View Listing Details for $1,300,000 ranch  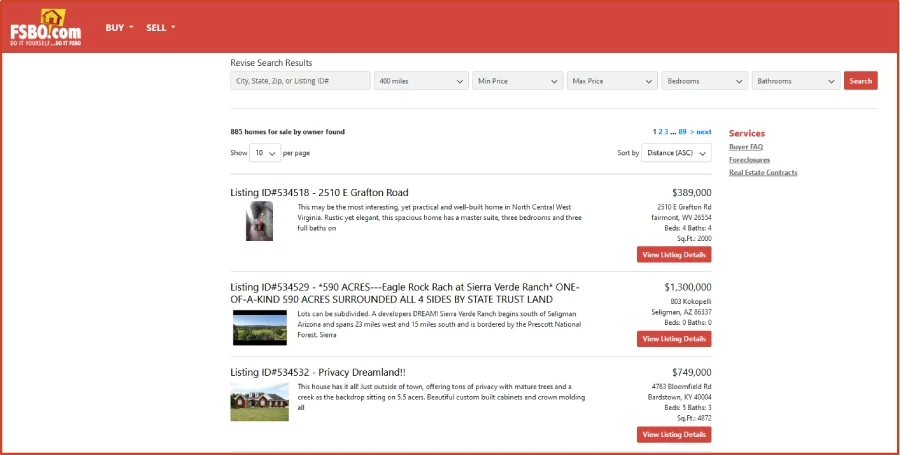pos(674,339)
